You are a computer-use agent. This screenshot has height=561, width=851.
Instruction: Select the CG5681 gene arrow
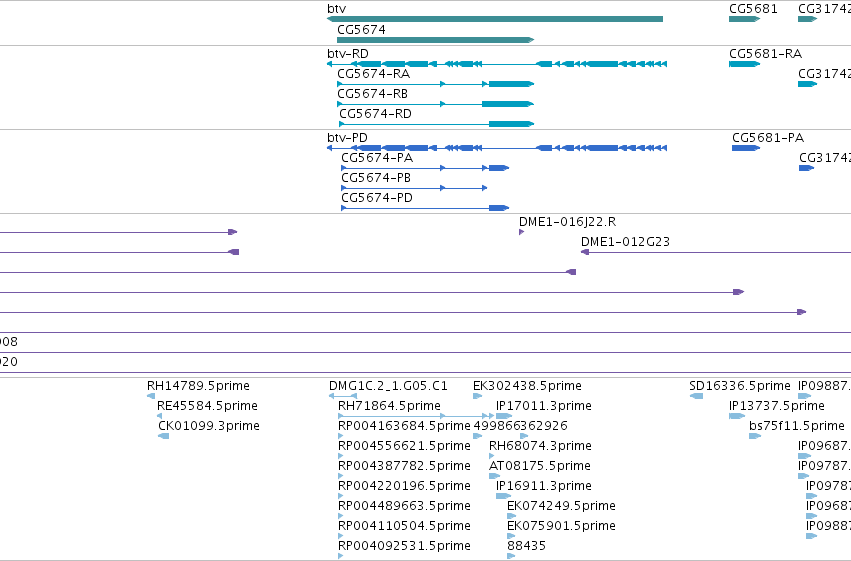745,19
